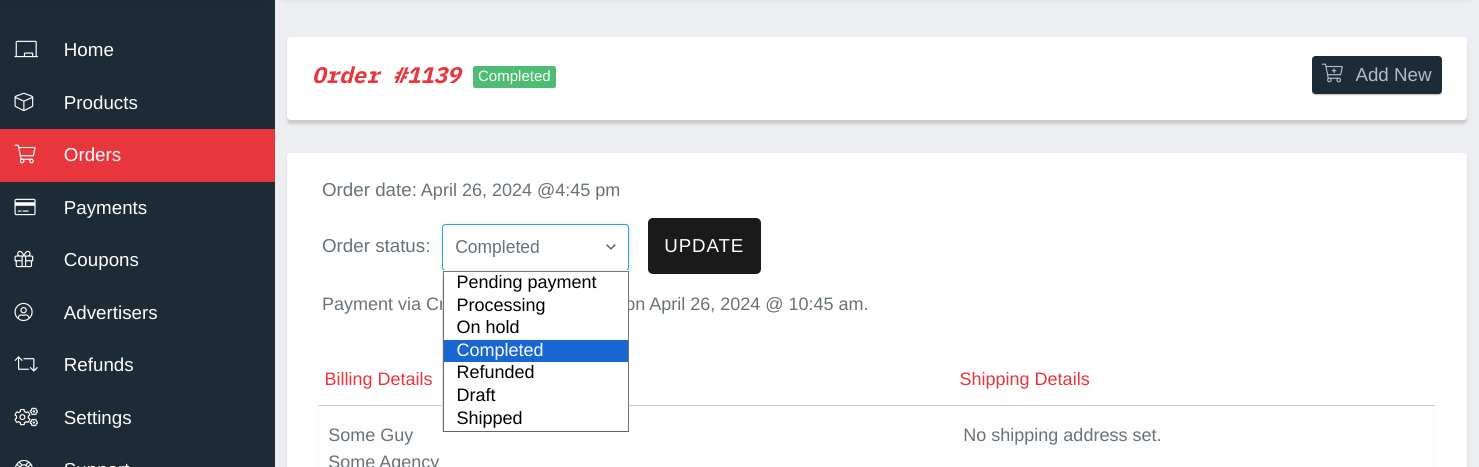Screen dimensions: 1479x467
Task: Click the Advertisers user icon
Action: [25, 313]
